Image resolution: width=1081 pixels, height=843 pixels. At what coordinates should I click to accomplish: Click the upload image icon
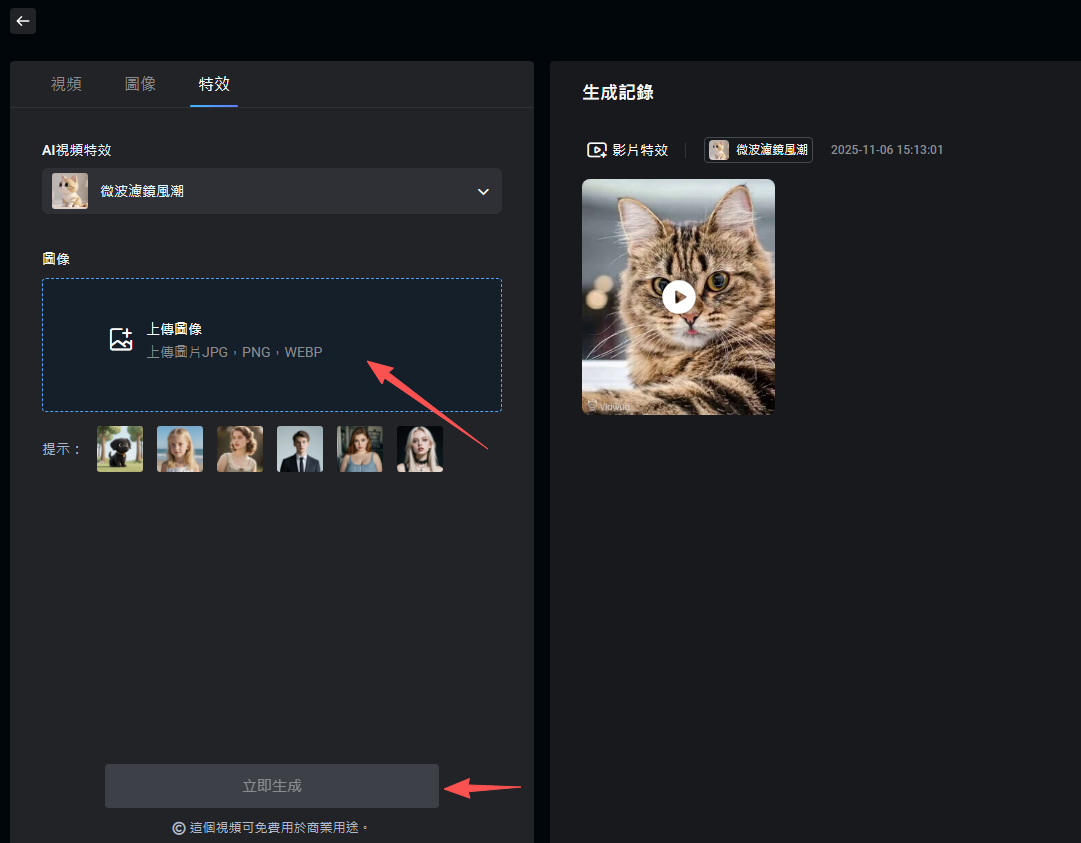coord(121,340)
